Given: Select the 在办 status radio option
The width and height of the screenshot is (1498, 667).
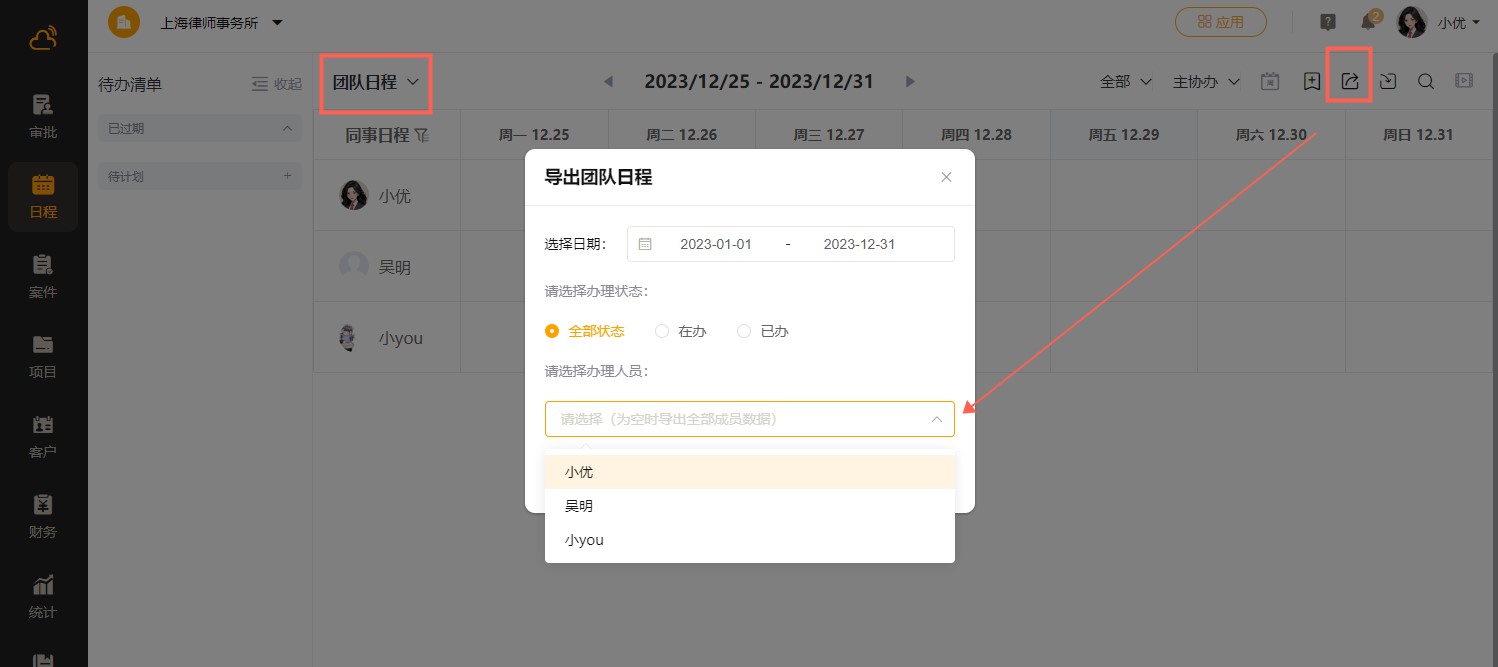Looking at the screenshot, I should [x=662, y=331].
